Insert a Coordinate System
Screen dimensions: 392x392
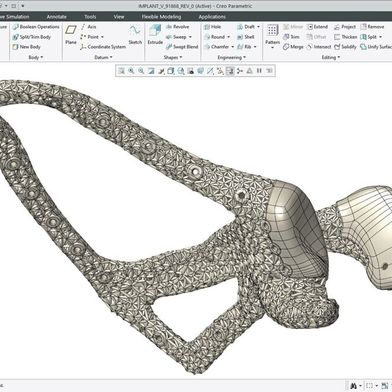pyautogui.click(x=103, y=47)
